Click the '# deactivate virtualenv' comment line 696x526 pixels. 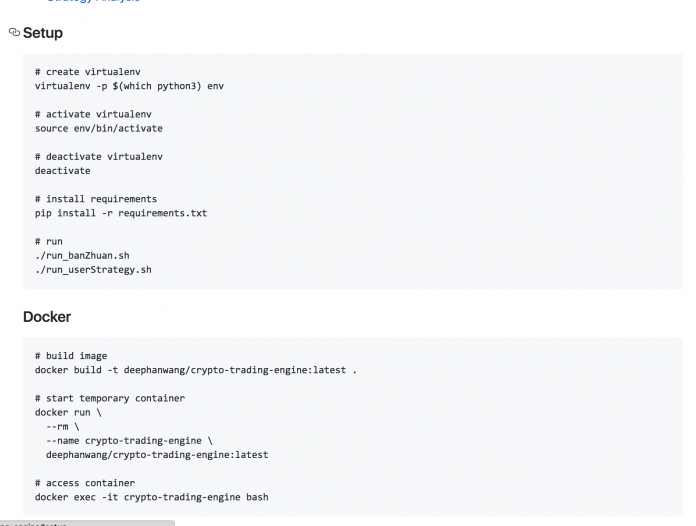(99, 157)
